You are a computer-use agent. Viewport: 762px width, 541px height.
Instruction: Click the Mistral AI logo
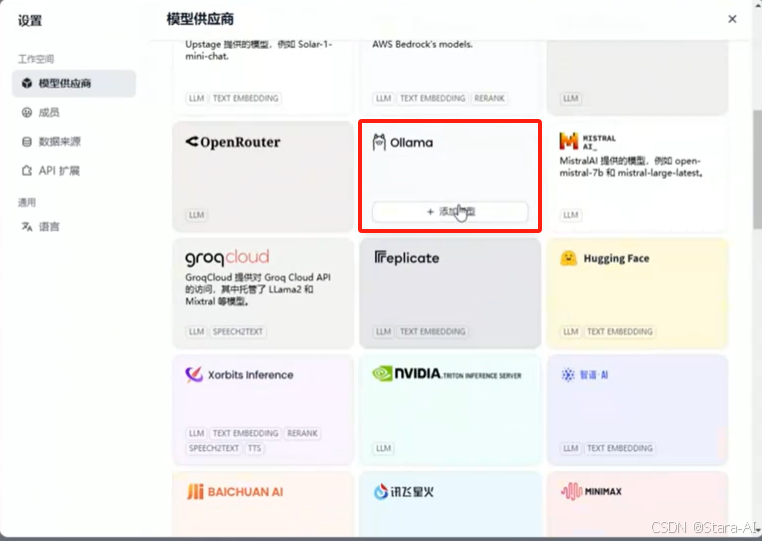[587, 141]
